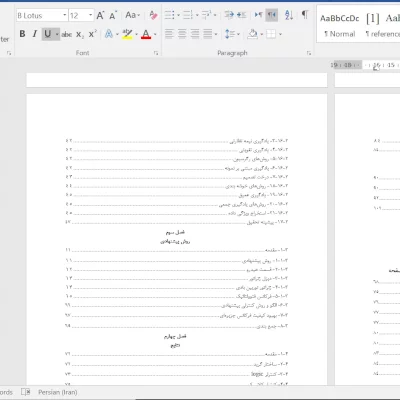Click the second indent icon before text direction
This screenshot has width=400, height=400.
coord(241,15)
